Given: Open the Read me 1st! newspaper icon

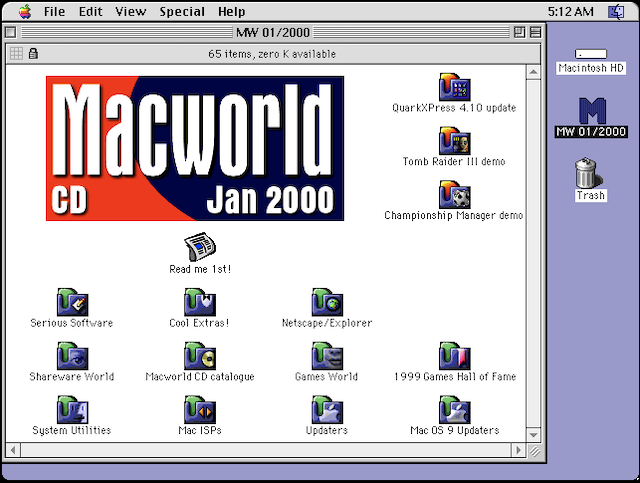Looking at the screenshot, I should pyautogui.click(x=200, y=247).
